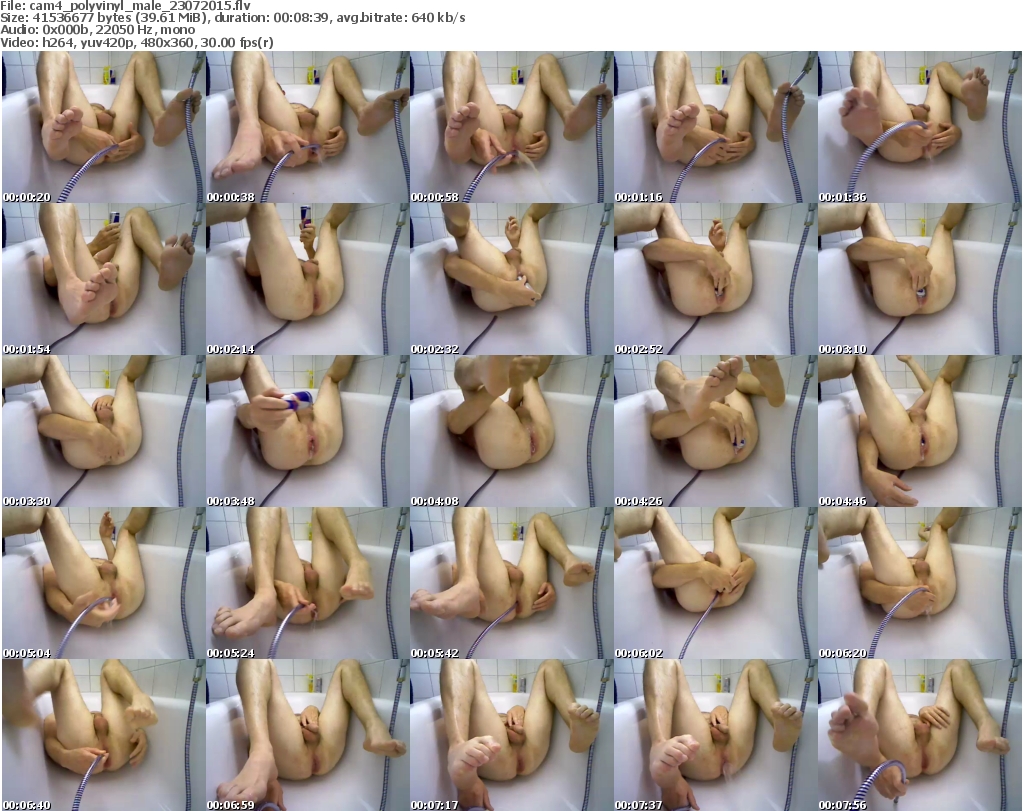1024x811 pixels.
Task: Open the thumbnail stamped 00:06:40
Action: pyautogui.click(x=104, y=735)
